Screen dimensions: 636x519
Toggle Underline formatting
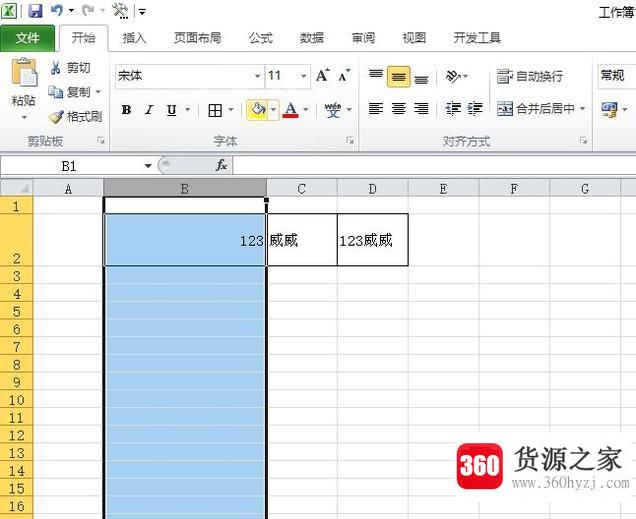pyautogui.click(x=172, y=110)
